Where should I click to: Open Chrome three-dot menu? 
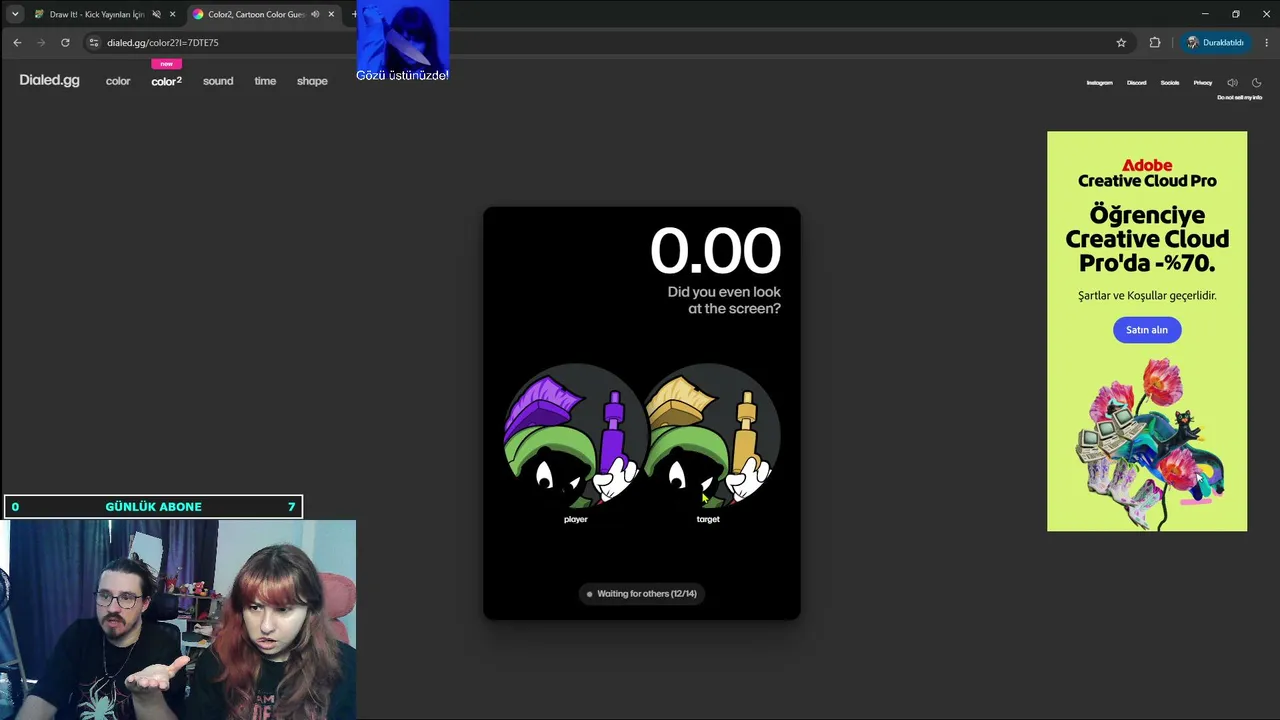1267,42
